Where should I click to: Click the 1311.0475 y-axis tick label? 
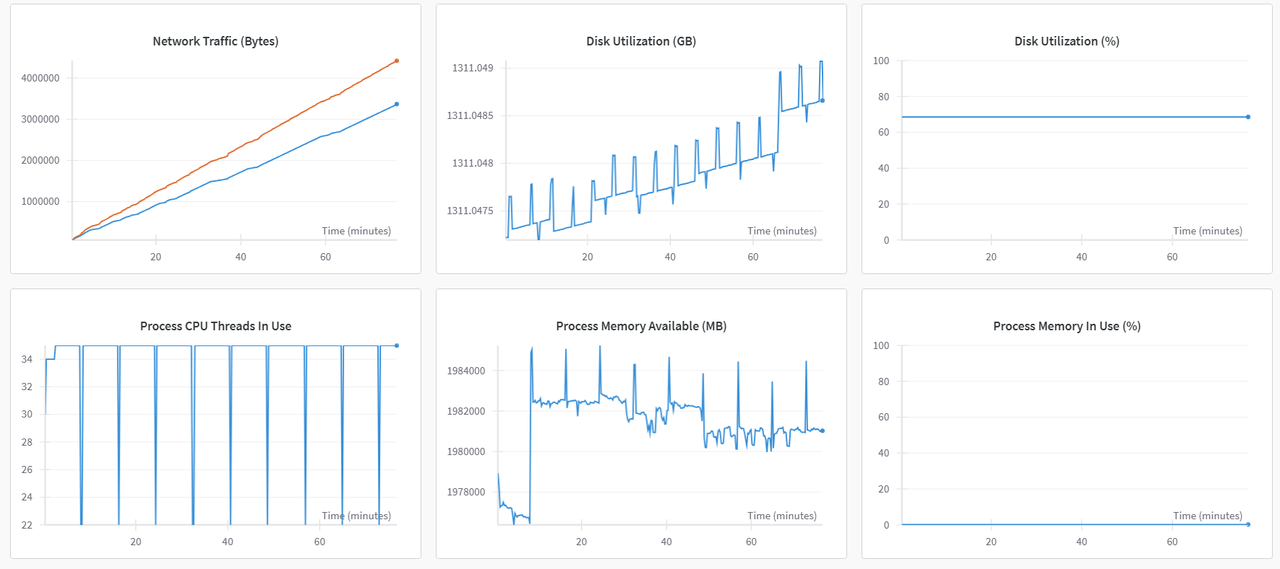tap(468, 211)
